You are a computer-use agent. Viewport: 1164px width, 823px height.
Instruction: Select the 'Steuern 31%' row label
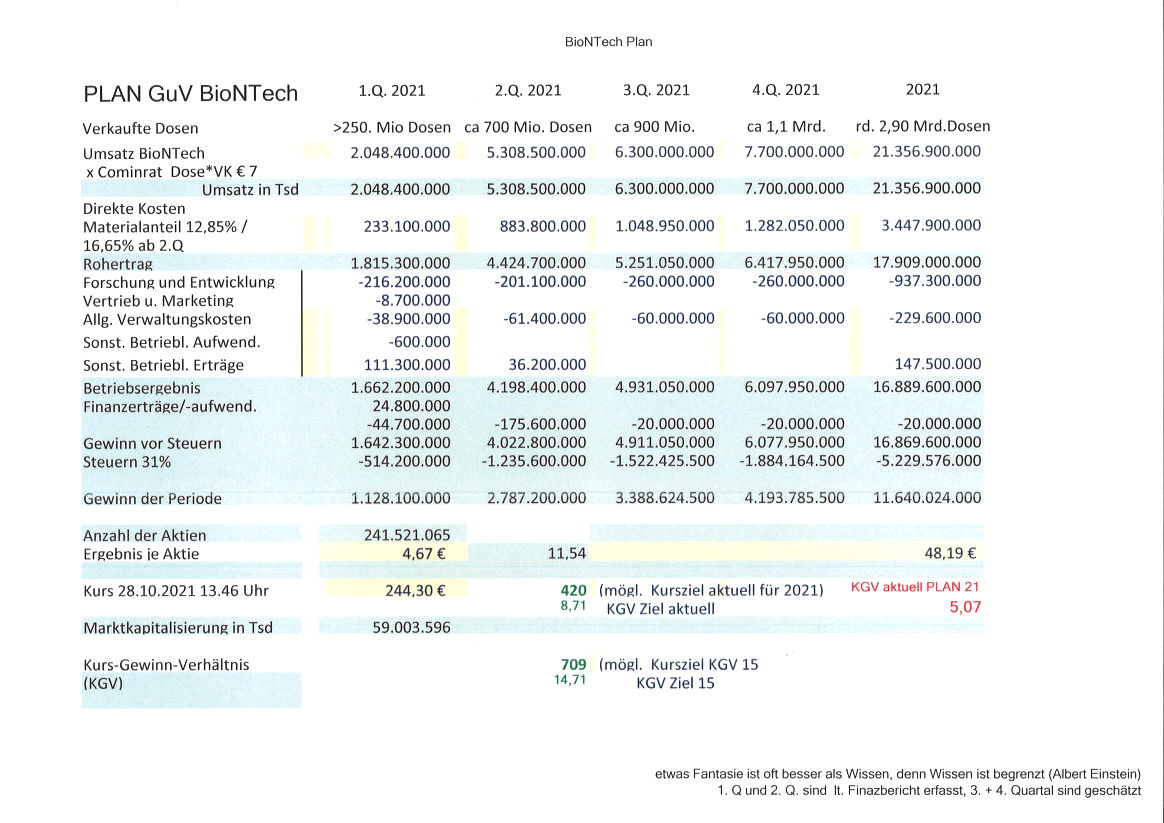tap(127, 462)
